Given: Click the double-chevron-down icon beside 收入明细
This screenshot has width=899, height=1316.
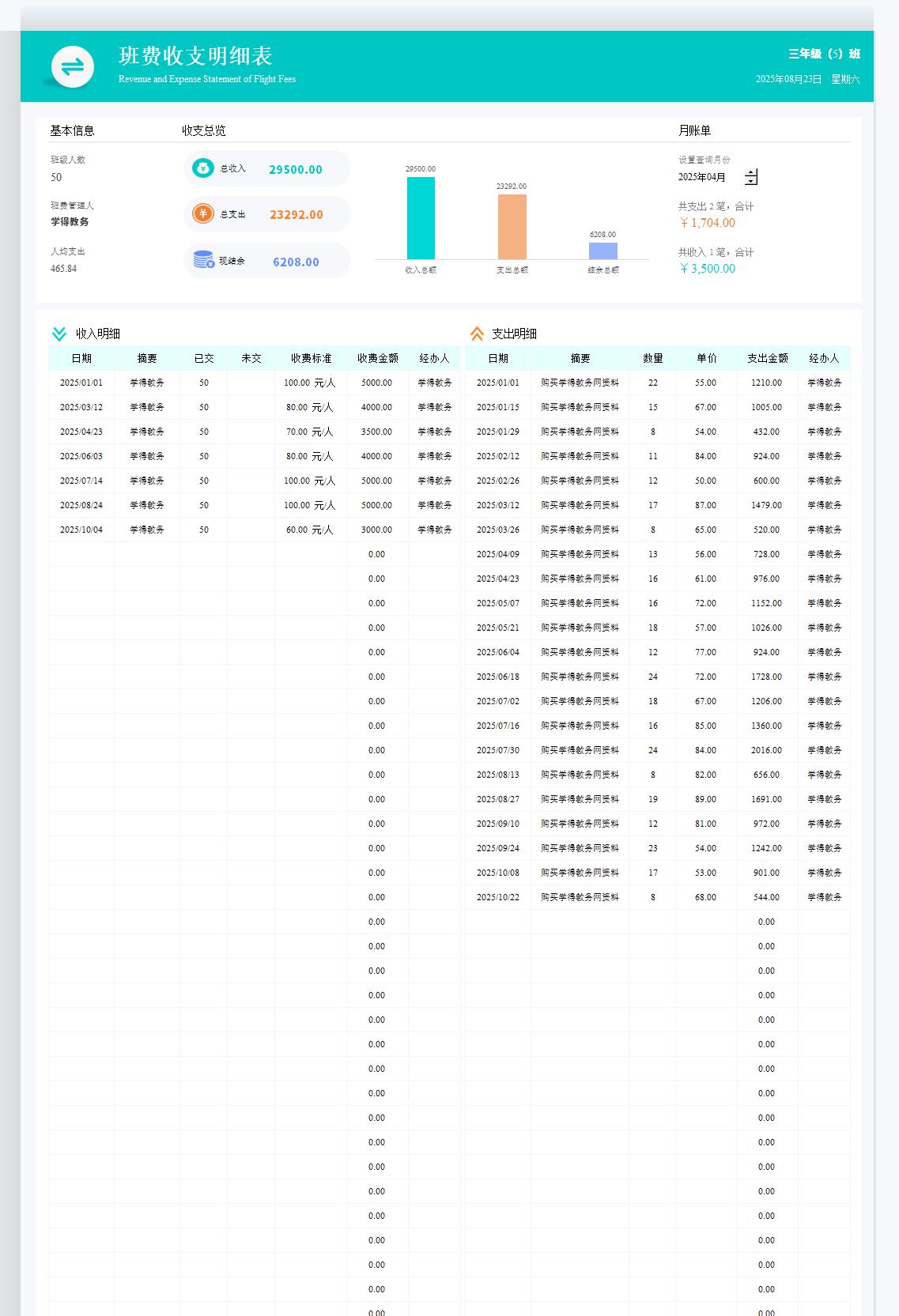Looking at the screenshot, I should click(x=59, y=334).
